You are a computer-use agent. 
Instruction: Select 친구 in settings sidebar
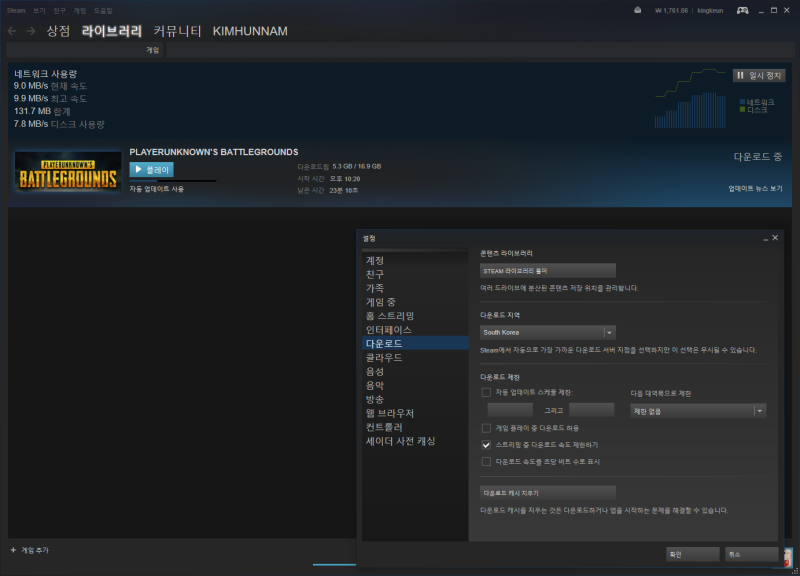[415, 274]
